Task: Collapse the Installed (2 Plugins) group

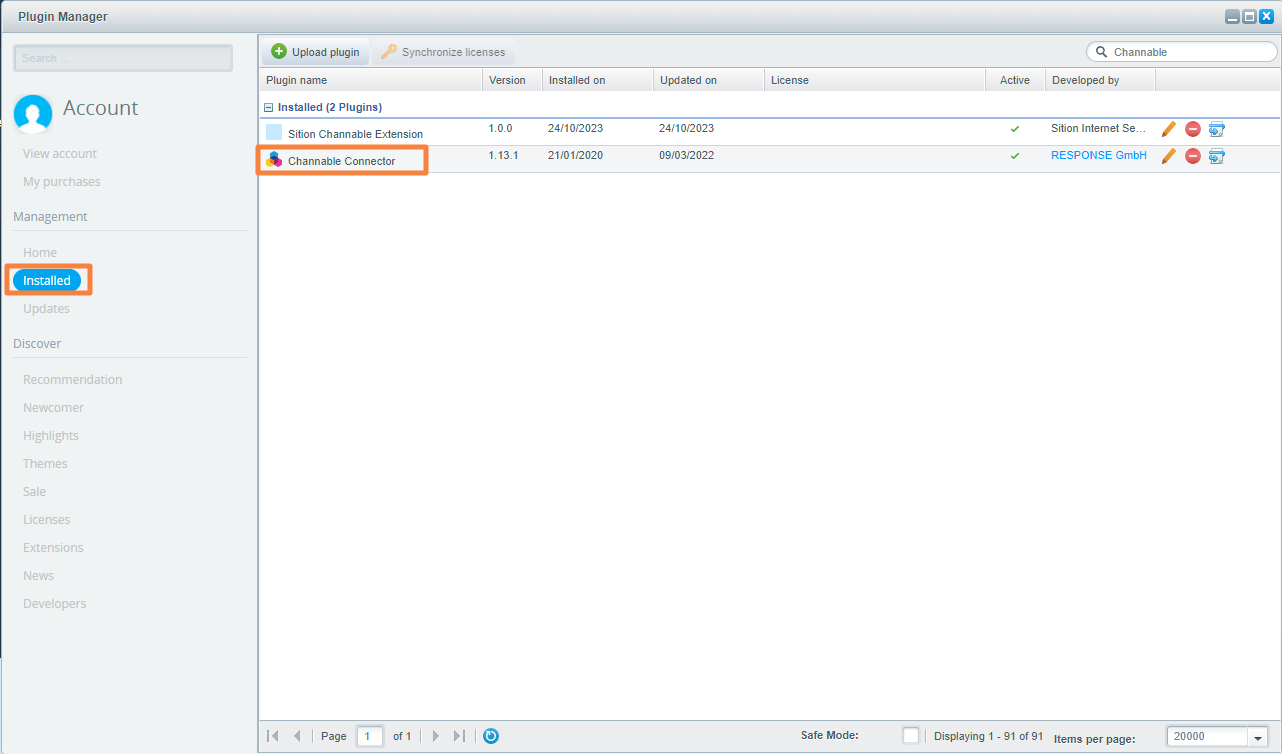Action: click(268, 107)
